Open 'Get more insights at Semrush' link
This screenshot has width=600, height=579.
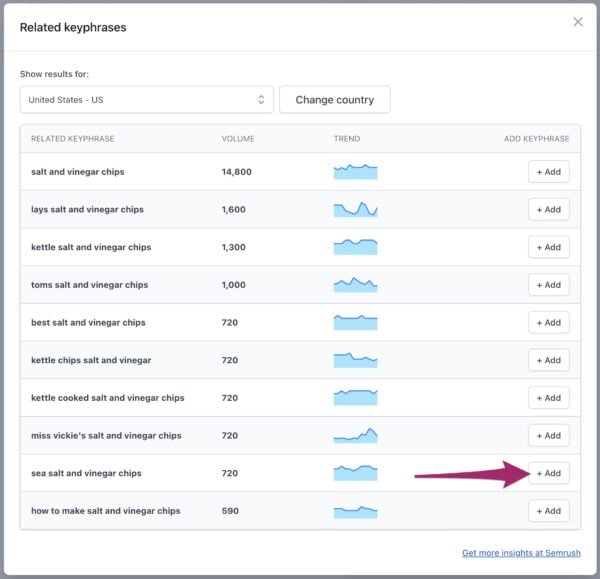(520, 553)
